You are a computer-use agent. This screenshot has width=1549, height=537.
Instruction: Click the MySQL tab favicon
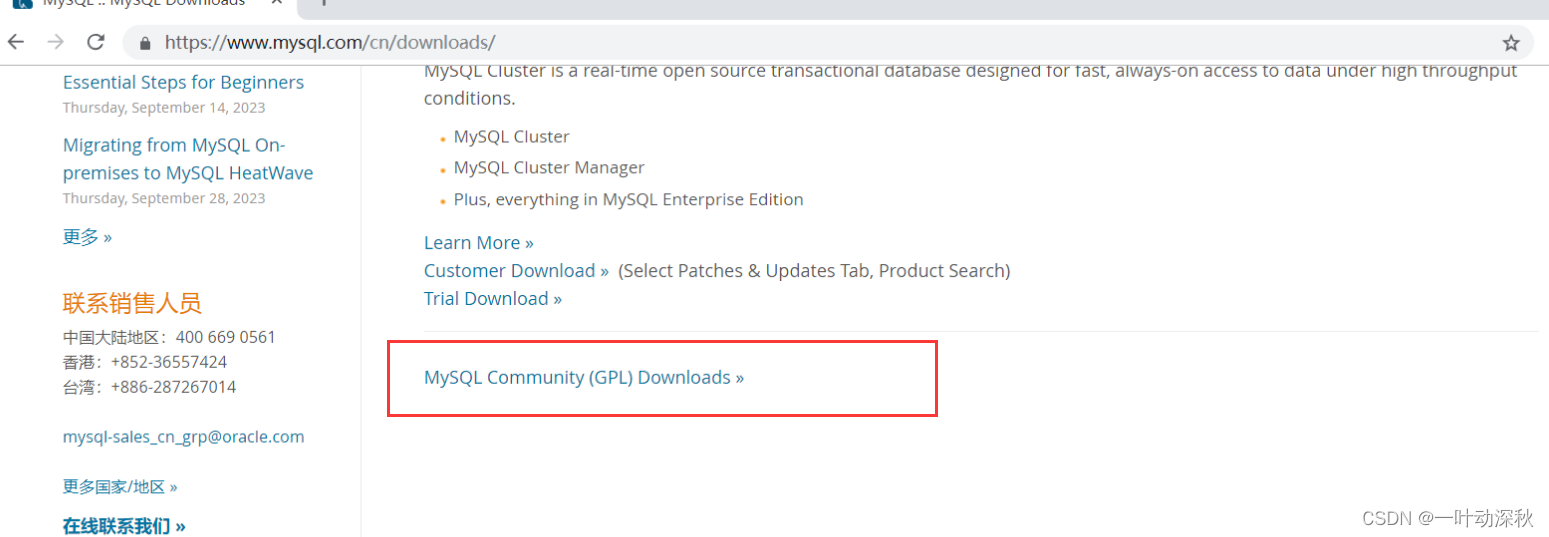21,3
